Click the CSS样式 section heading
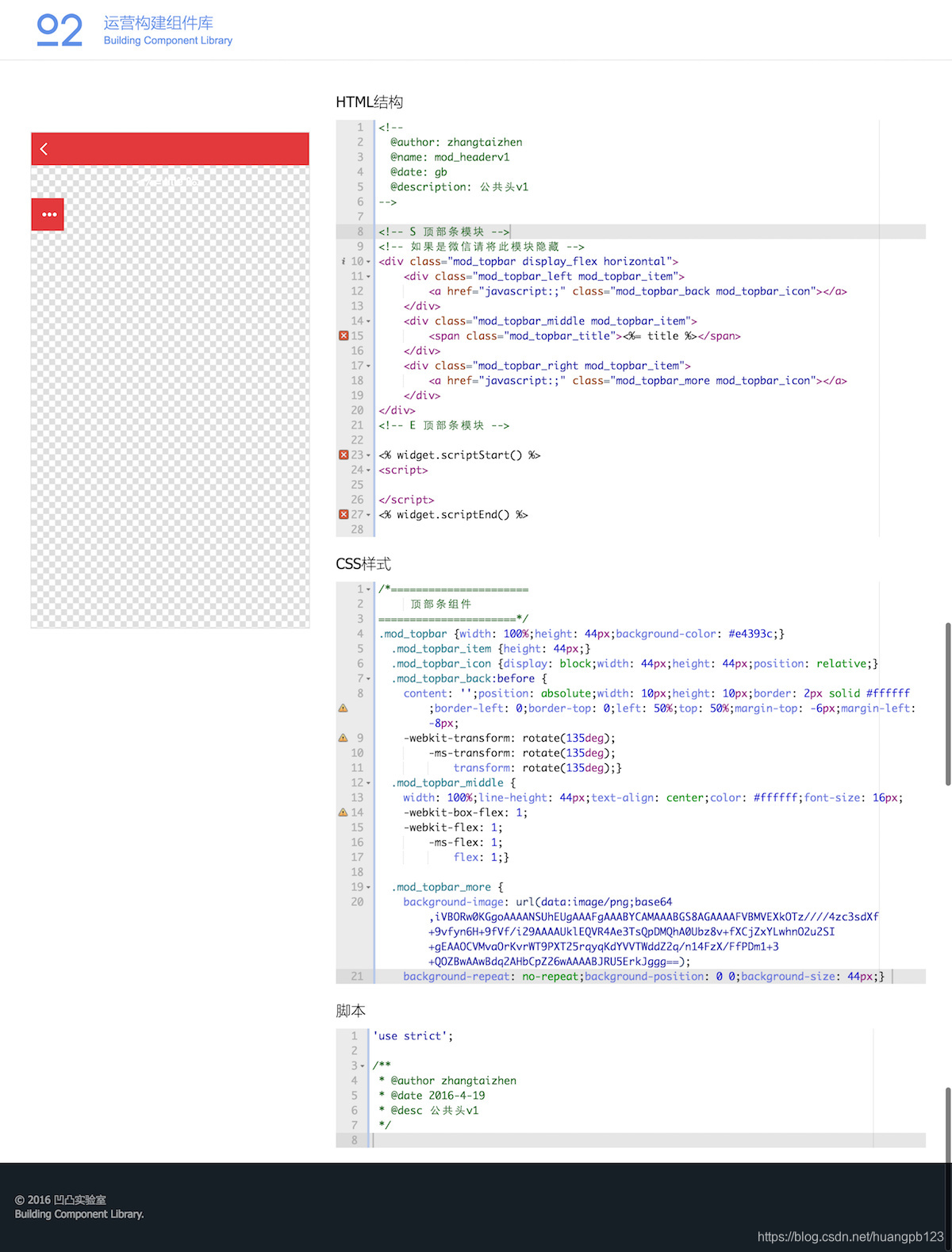Screen dimensions: 952x1252 click(363, 564)
